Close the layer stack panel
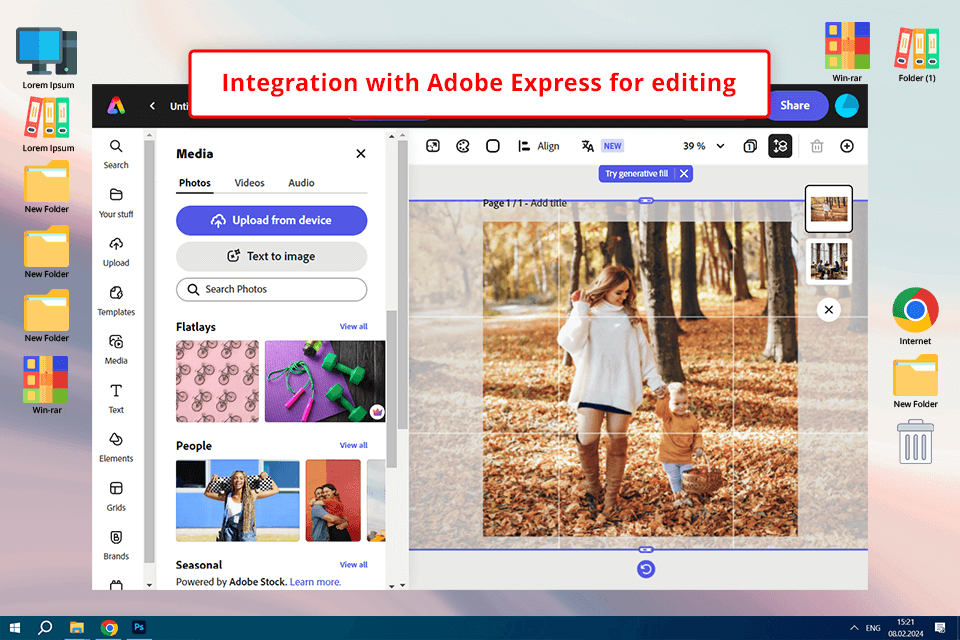This screenshot has width=960, height=640. (x=828, y=310)
